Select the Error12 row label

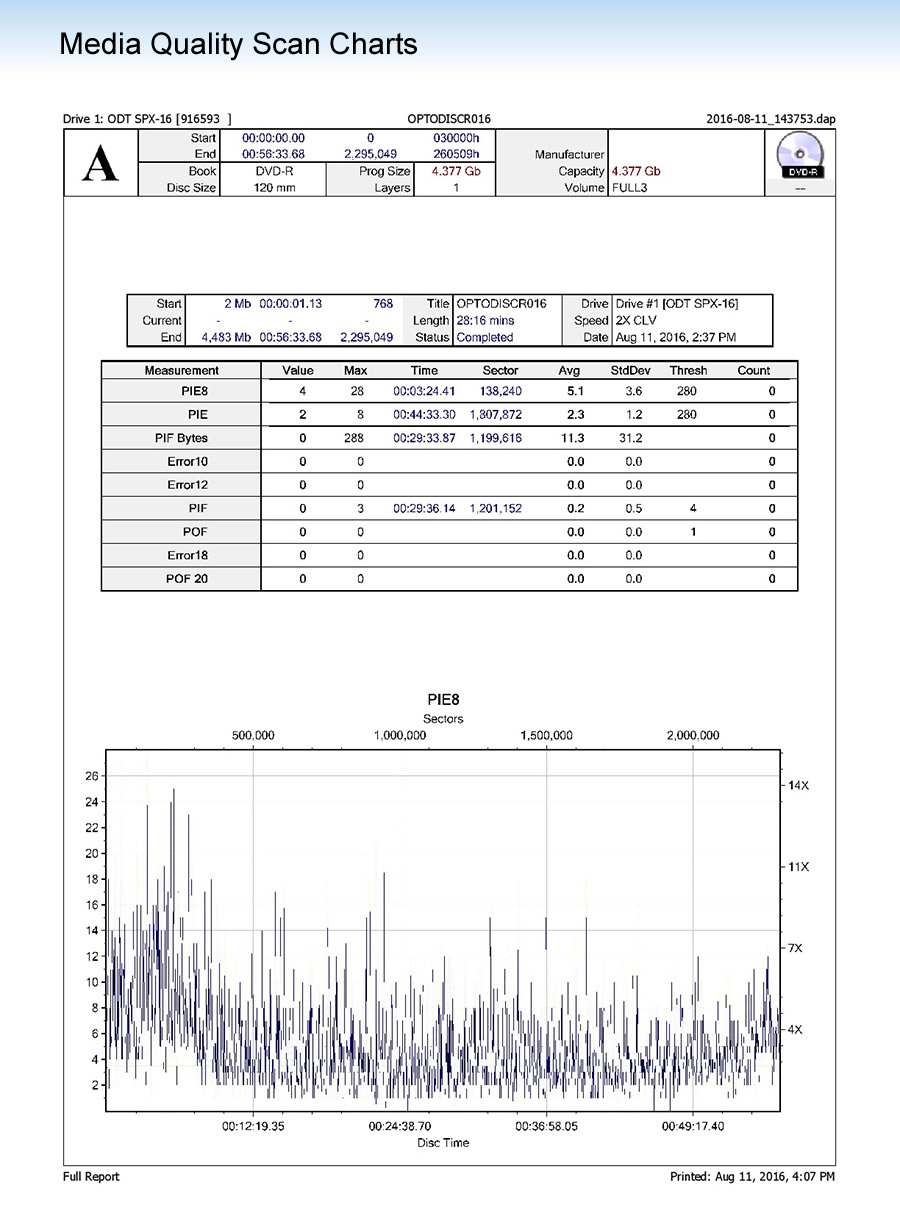click(187, 485)
